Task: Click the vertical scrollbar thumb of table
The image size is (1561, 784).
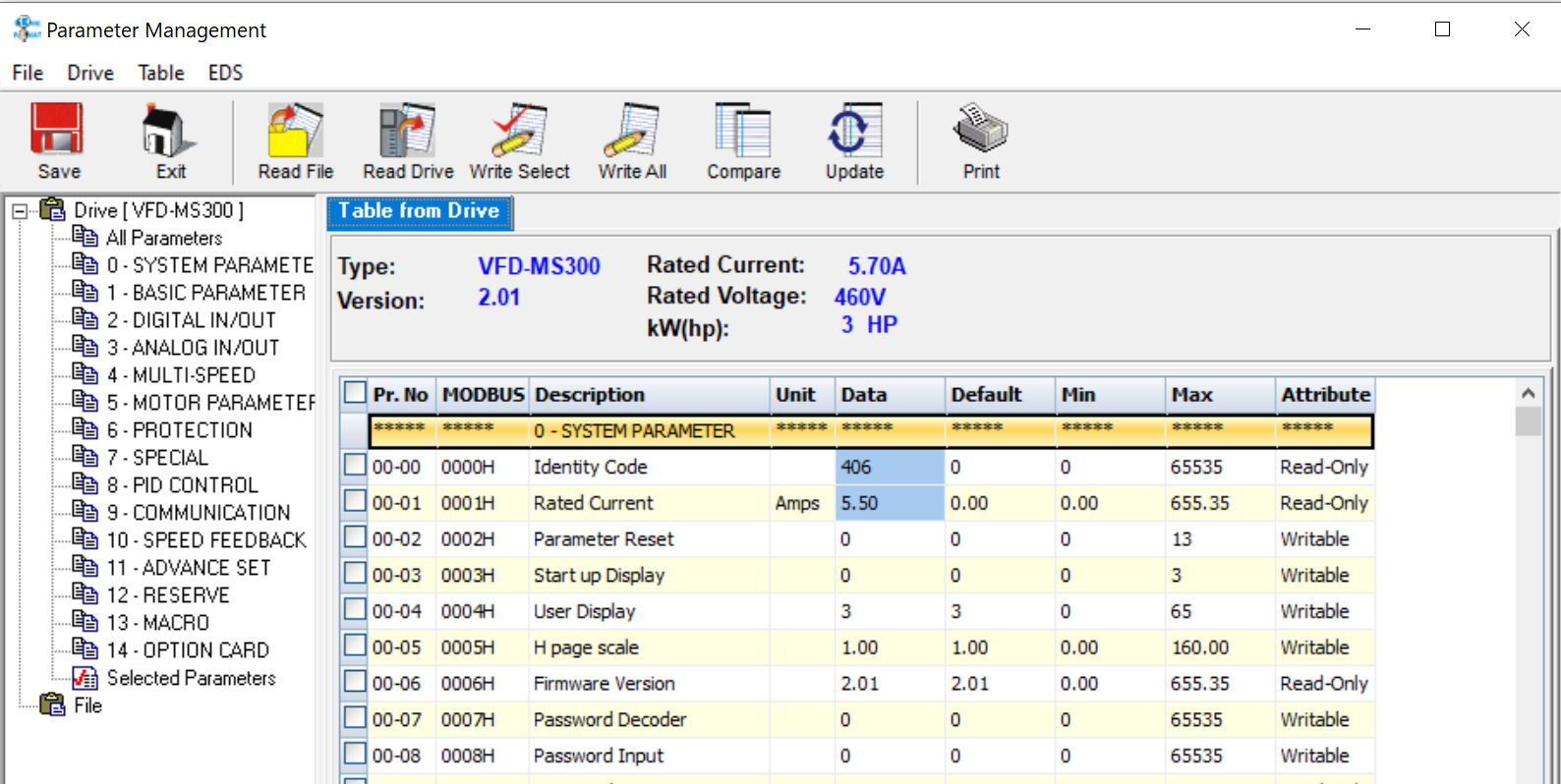Action: [1528, 421]
